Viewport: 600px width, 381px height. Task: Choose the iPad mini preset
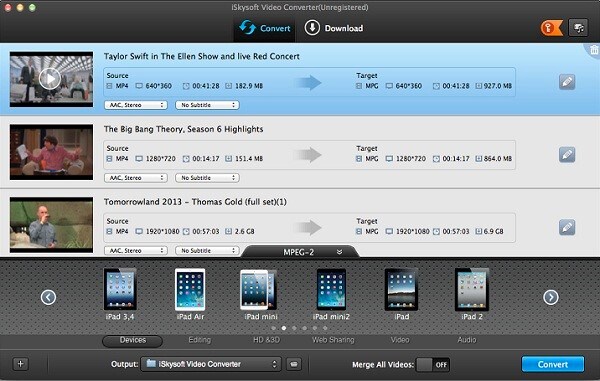[x=260, y=294]
